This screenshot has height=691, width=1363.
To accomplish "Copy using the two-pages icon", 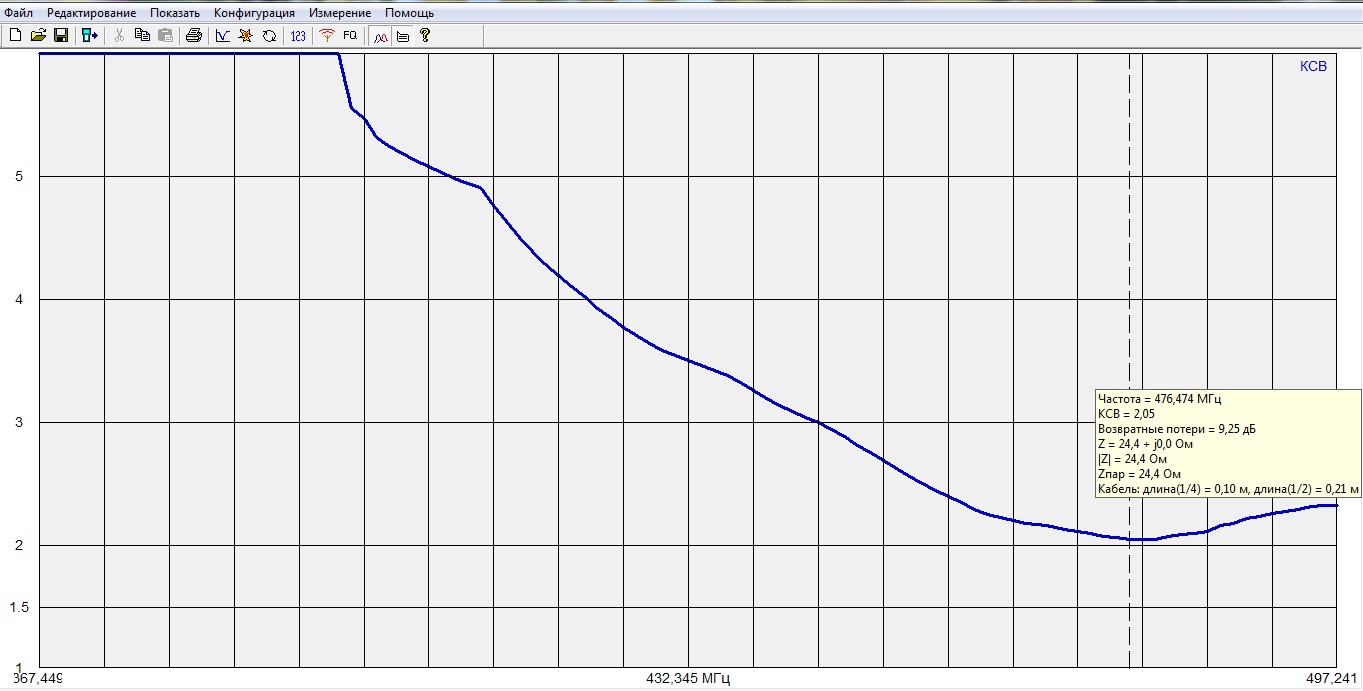I will (142, 35).
